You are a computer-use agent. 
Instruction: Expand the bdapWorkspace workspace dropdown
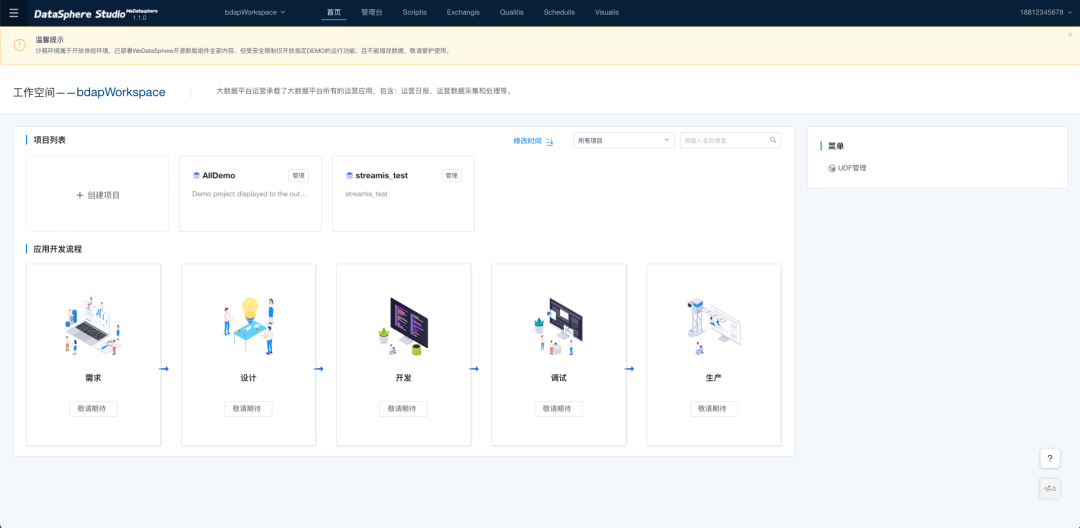(254, 12)
